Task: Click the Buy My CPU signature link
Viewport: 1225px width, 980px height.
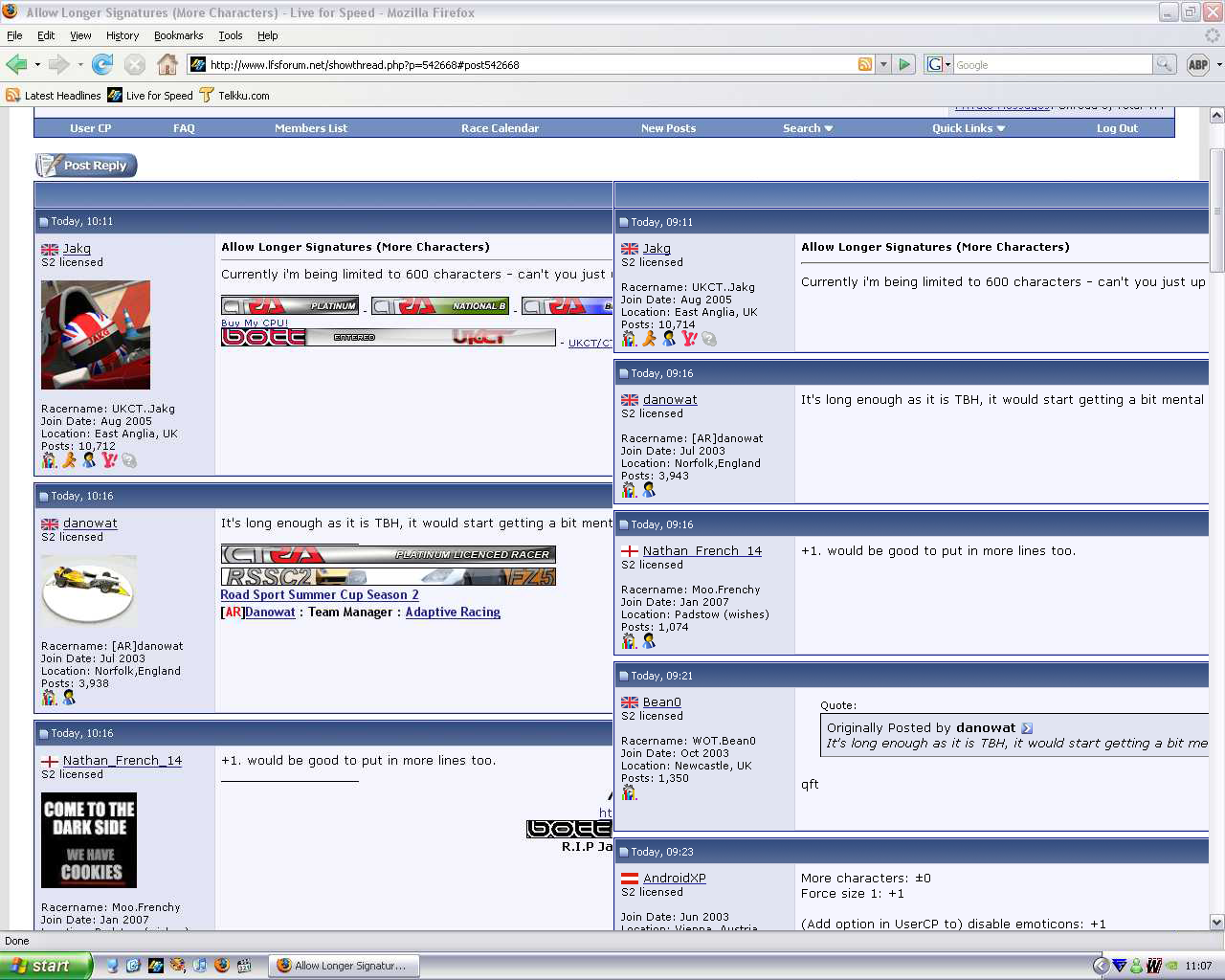Action: (255, 323)
